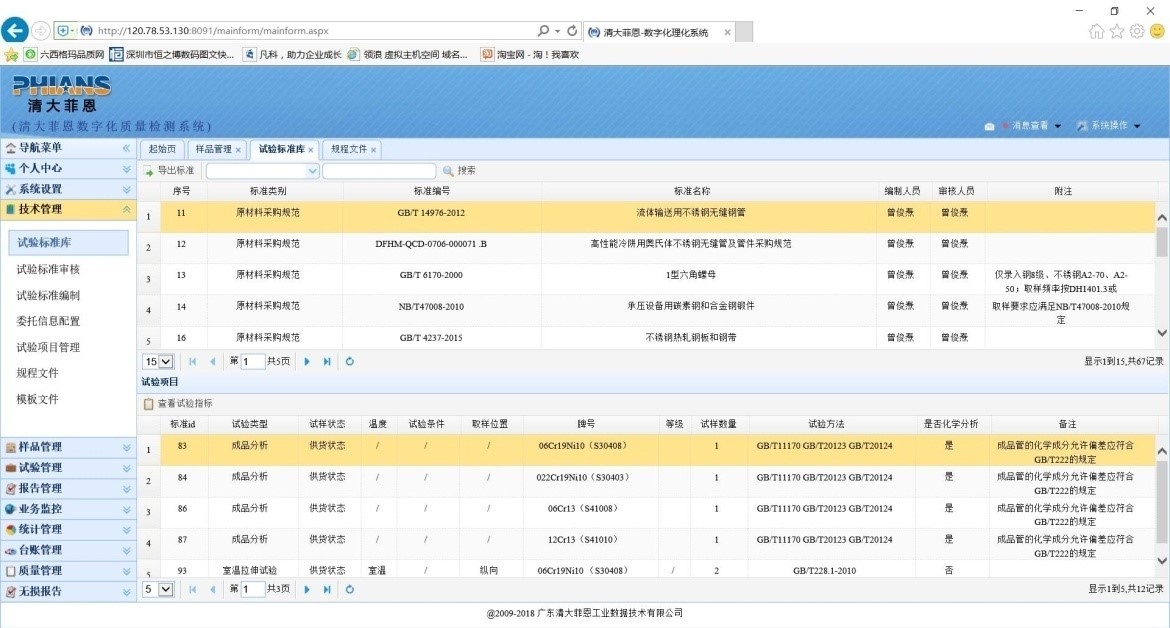This screenshot has width=1170, height=628.
Task: Click the address bar search magnifier
Action: tap(543, 31)
